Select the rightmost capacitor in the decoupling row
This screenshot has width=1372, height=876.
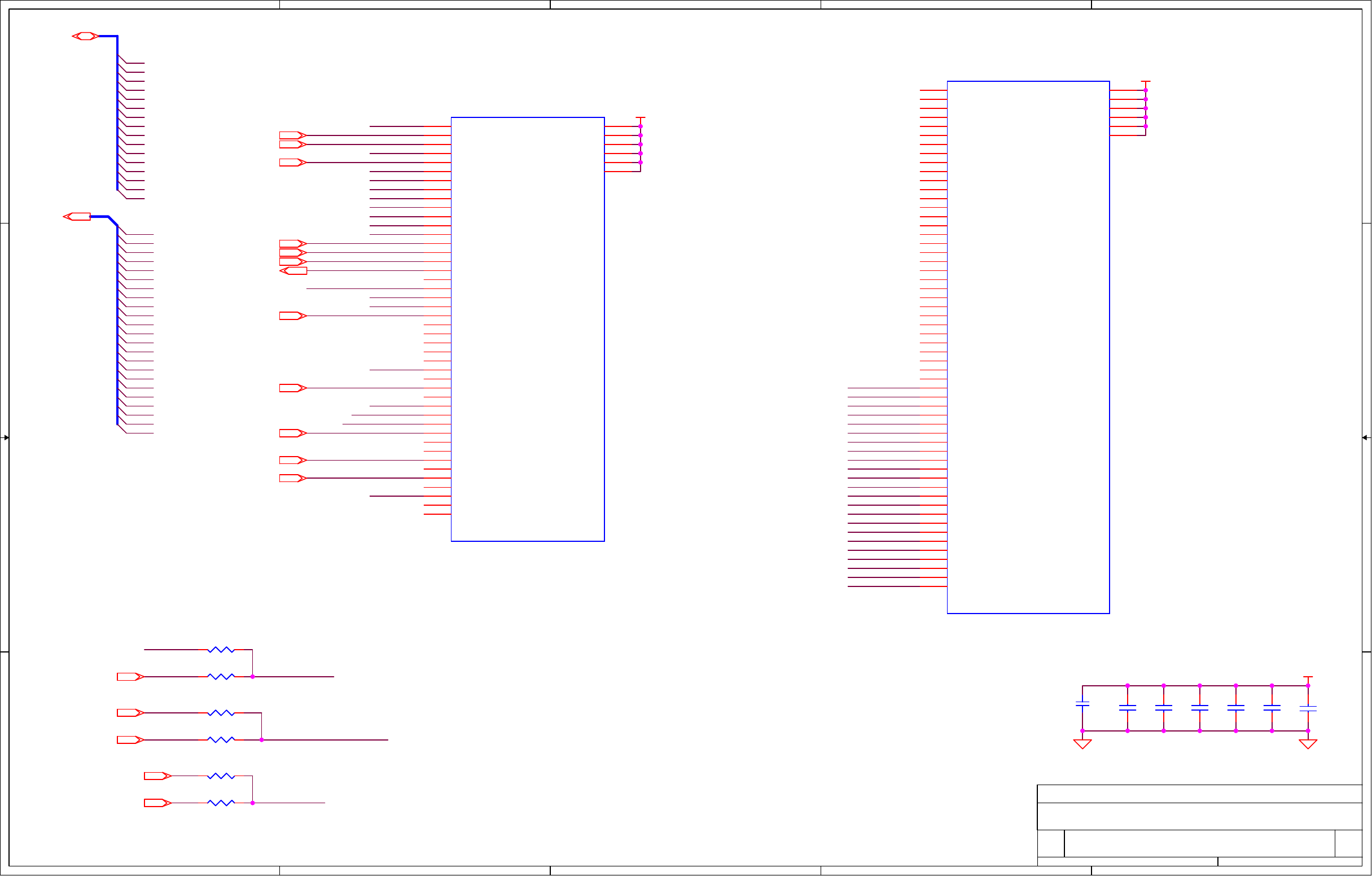tap(1308, 708)
